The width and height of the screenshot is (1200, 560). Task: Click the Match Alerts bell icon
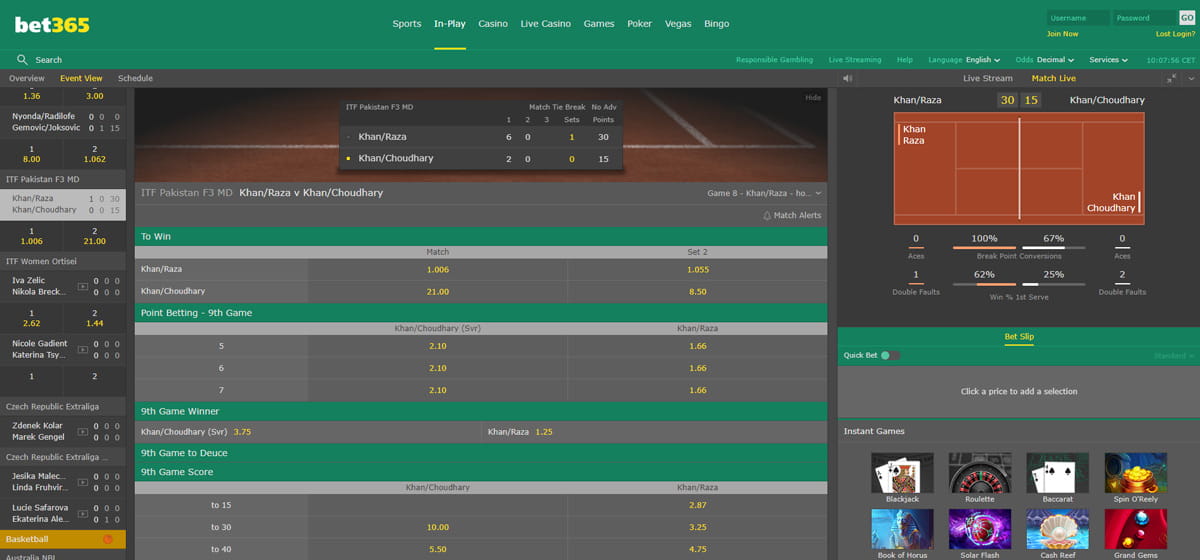[767, 215]
